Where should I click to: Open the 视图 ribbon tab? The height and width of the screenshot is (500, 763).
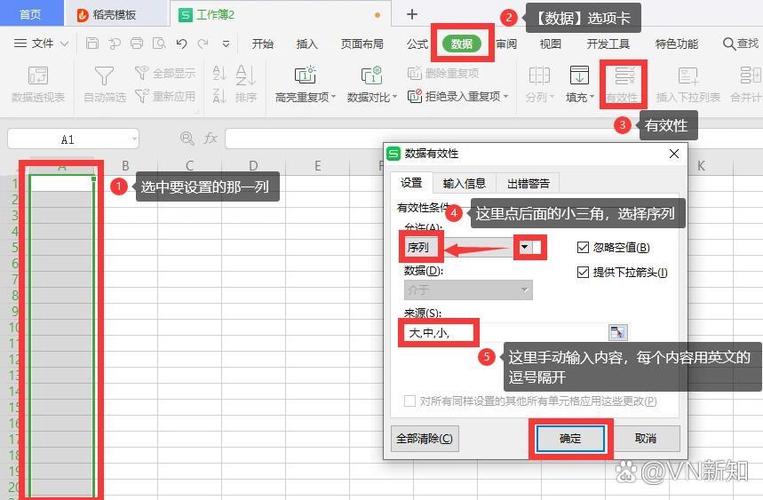coord(550,44)
